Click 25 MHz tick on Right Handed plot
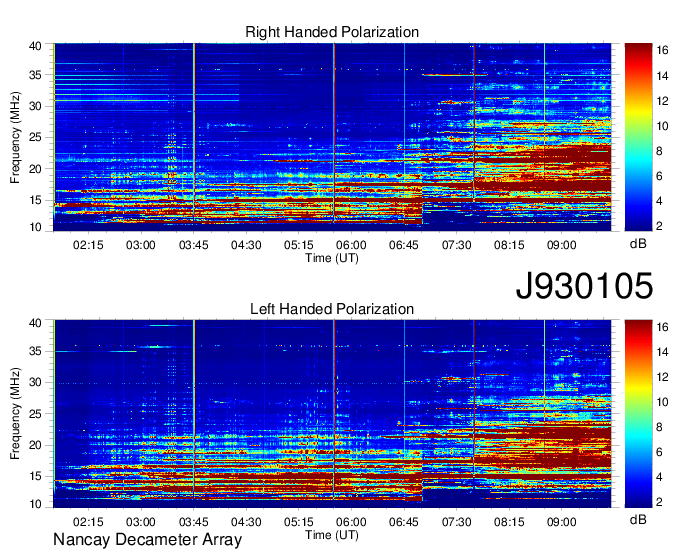The width and height of the screenshot is (680, 552). tap(35, 137)
